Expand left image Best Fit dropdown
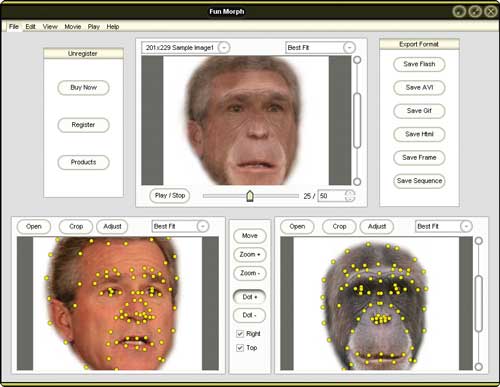500x387 pixels. 202,226
